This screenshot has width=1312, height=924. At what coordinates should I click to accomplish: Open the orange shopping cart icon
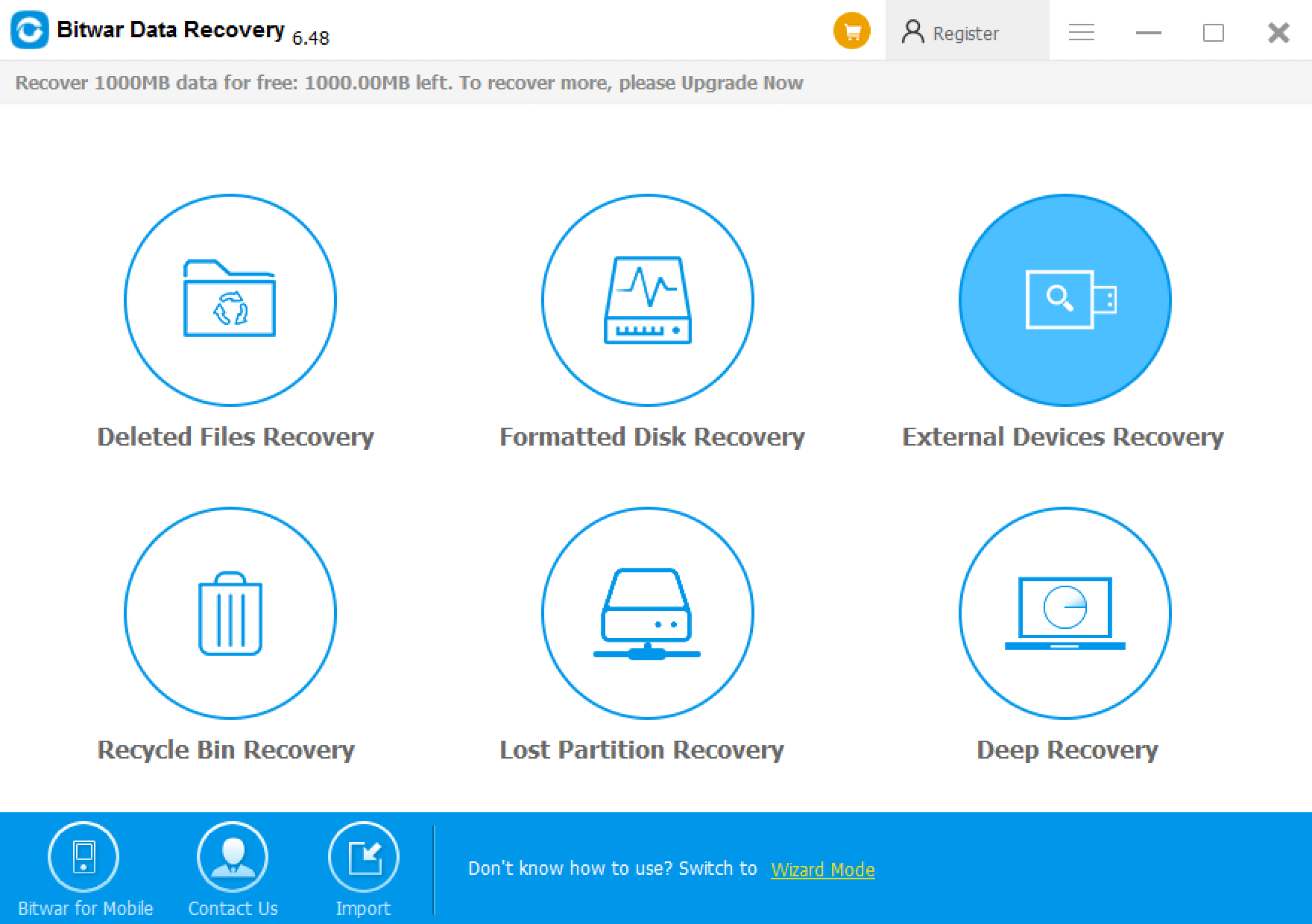851,31
